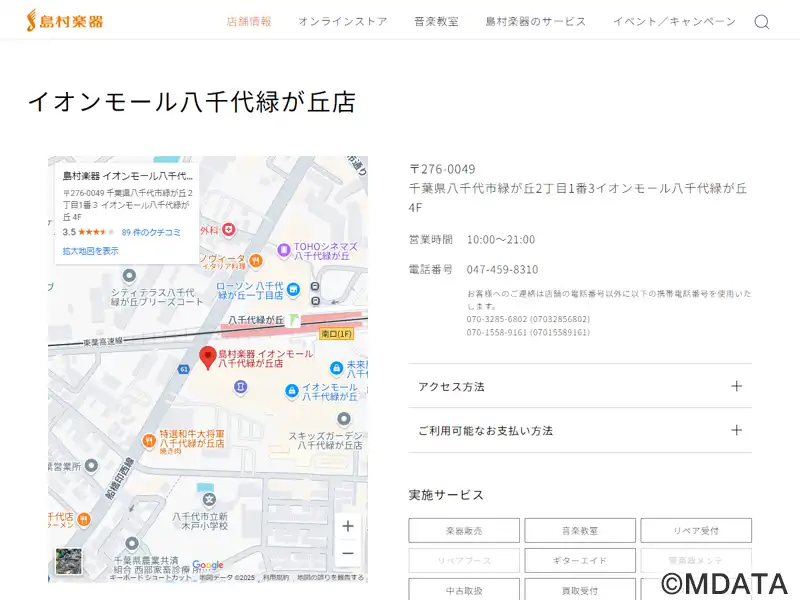
Task: Open the 音楽教室 menu
Action: point(436,21)
